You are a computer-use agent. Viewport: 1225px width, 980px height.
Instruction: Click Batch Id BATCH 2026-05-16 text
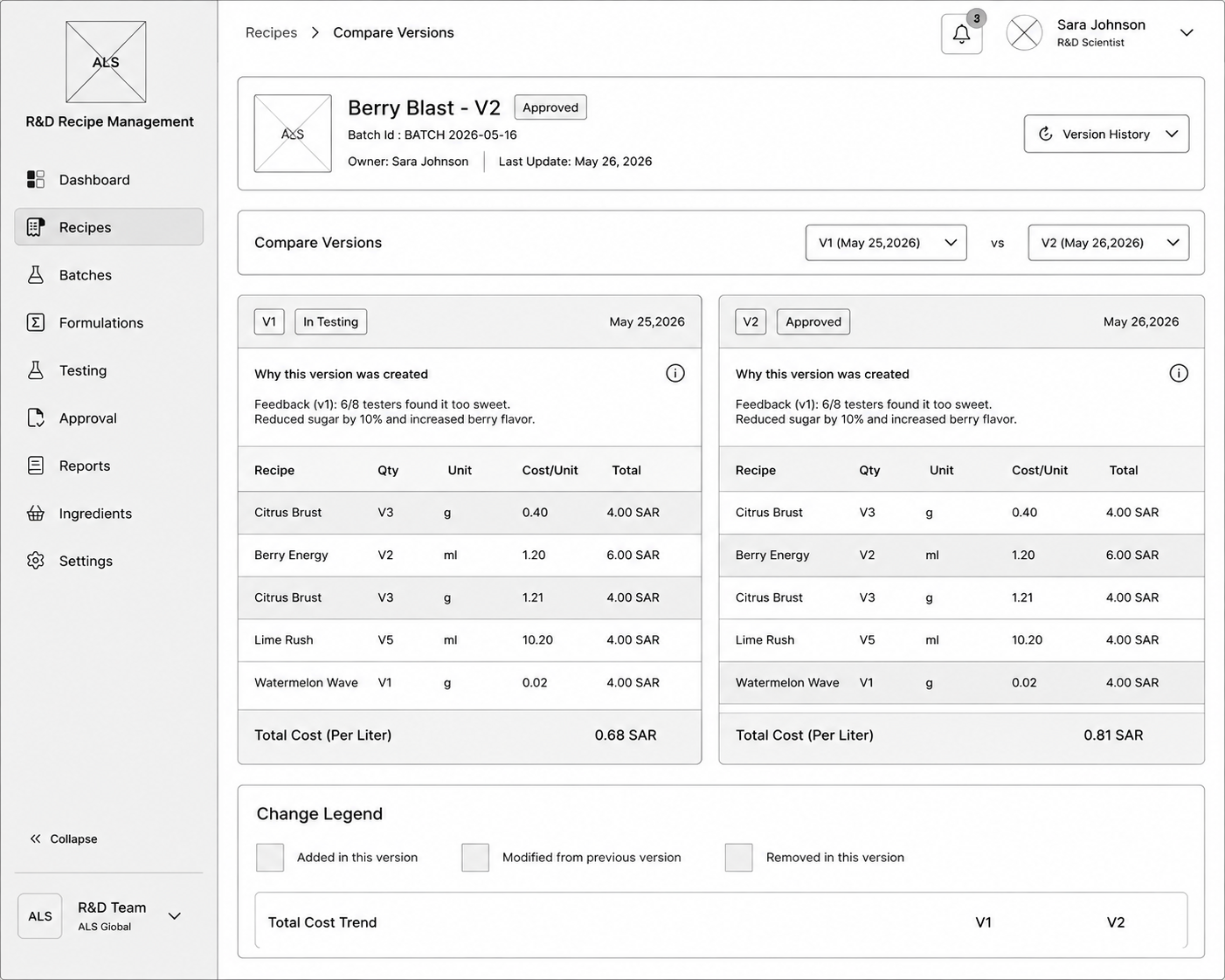coord(433,135)
